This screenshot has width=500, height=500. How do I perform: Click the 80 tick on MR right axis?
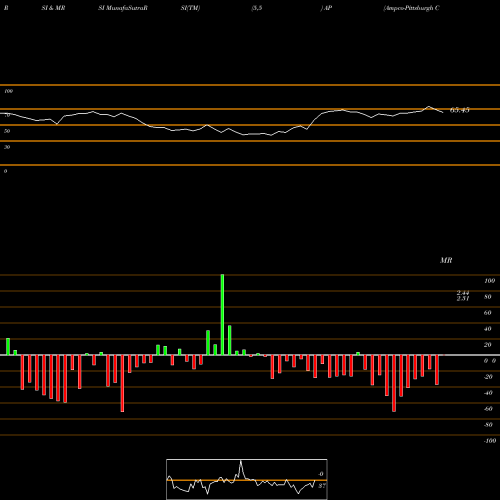click(488, 297)
